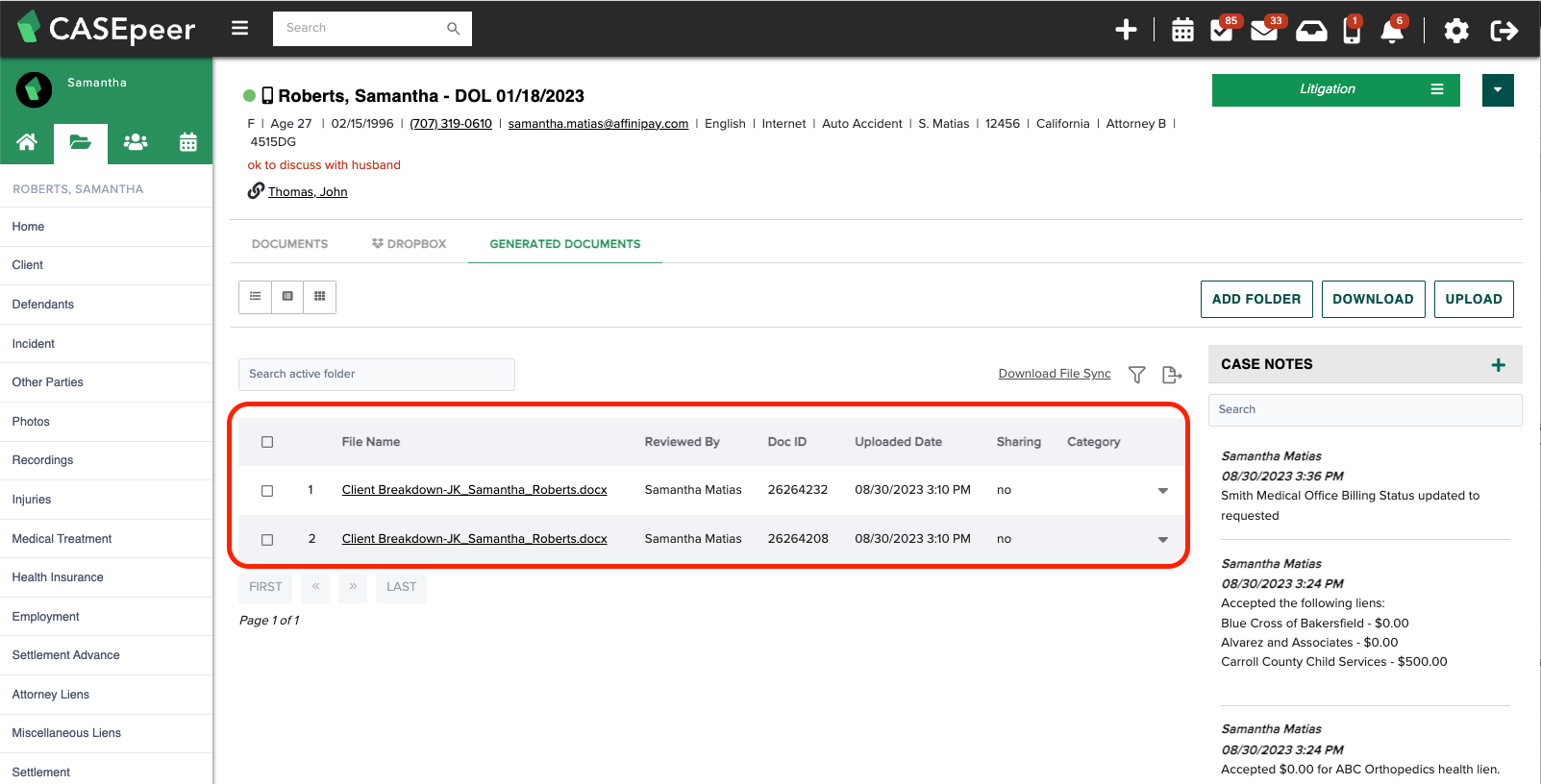Open tasks checkmark icon with 85 badge

pyautogui.click(x=1222, y=30)
